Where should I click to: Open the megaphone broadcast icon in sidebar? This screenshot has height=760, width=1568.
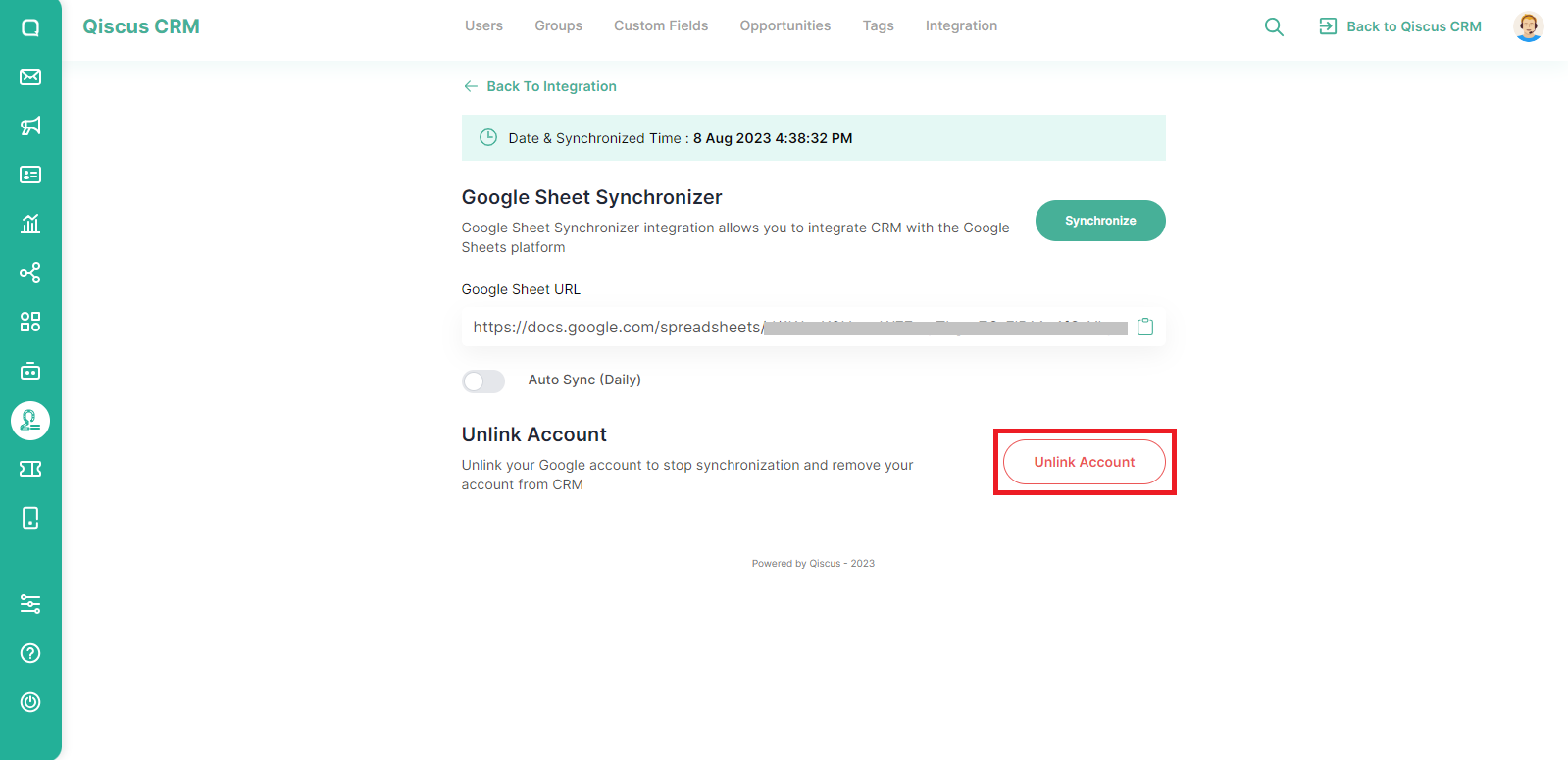click(x=30, y=126)
